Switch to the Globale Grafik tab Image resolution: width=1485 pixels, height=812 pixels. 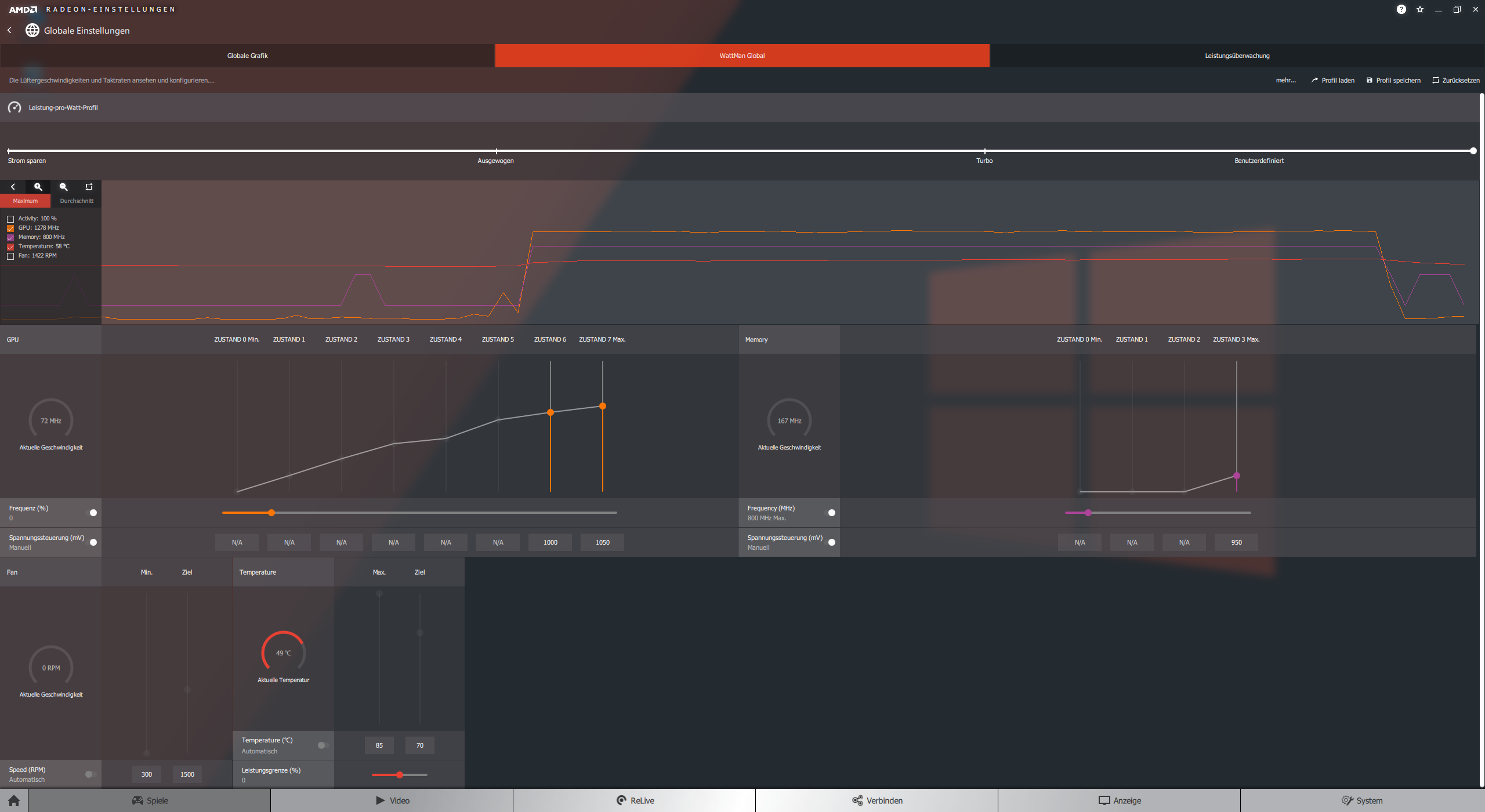247,56
